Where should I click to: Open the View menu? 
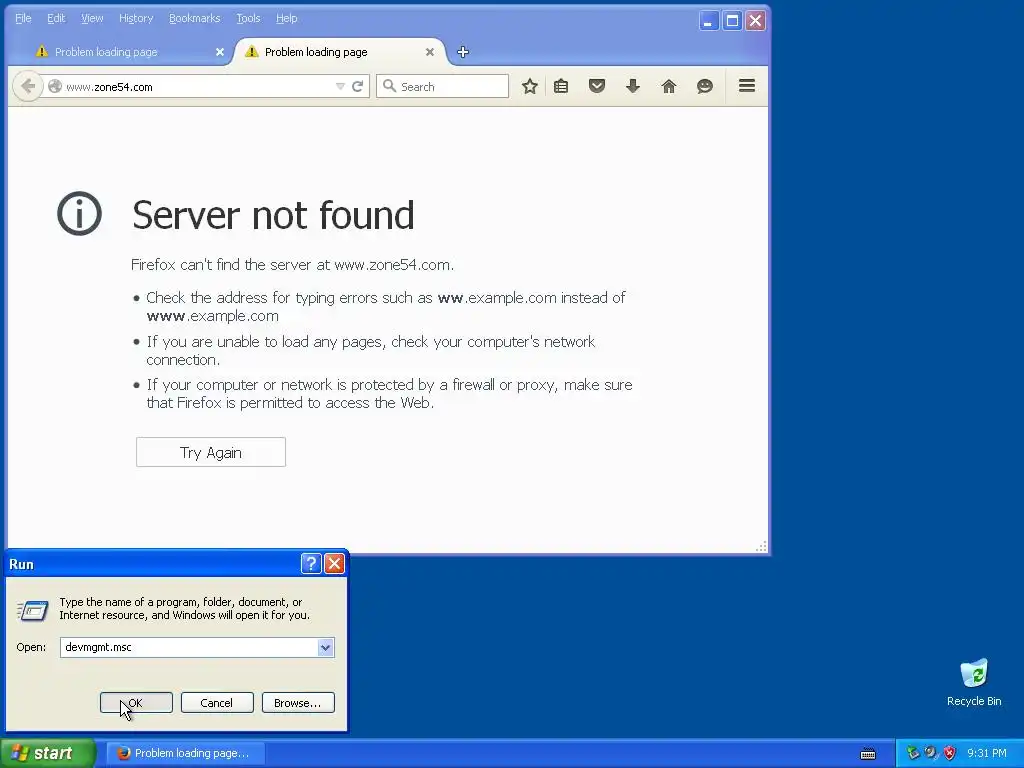[92, 18]
